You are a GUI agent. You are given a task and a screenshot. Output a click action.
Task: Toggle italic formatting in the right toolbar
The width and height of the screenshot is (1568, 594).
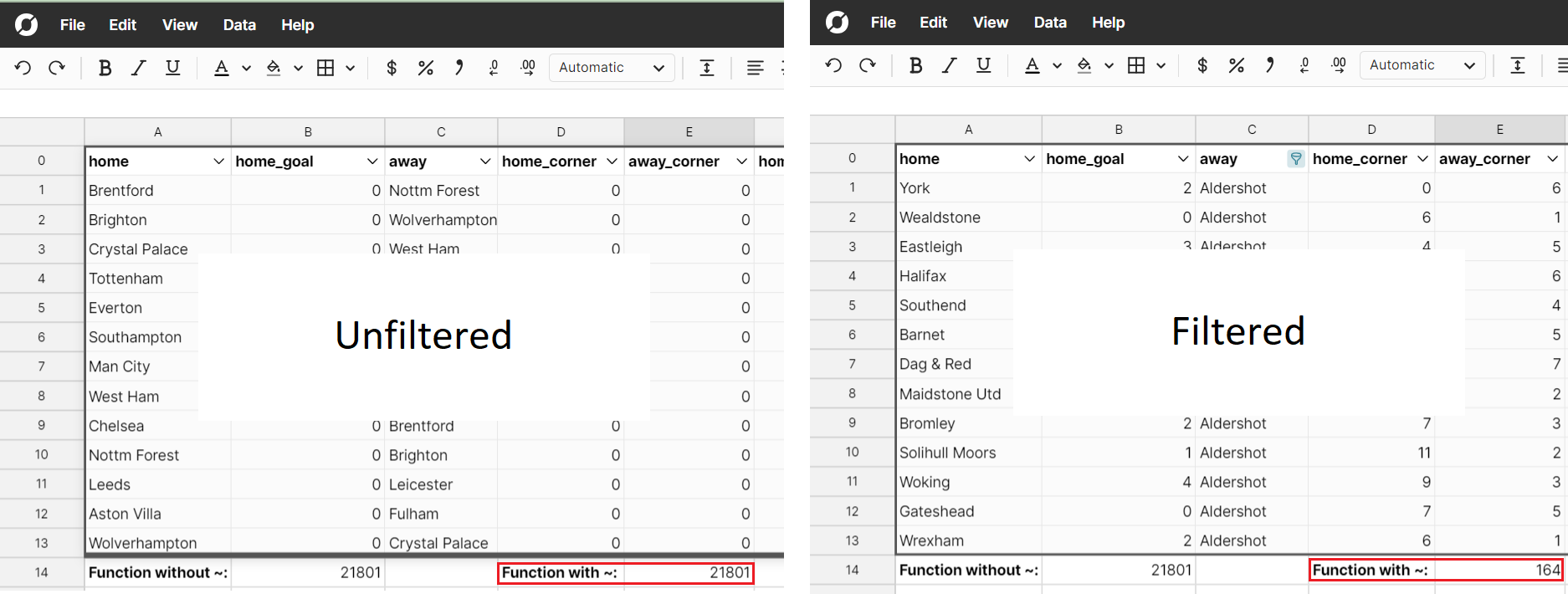coord(949,65)
